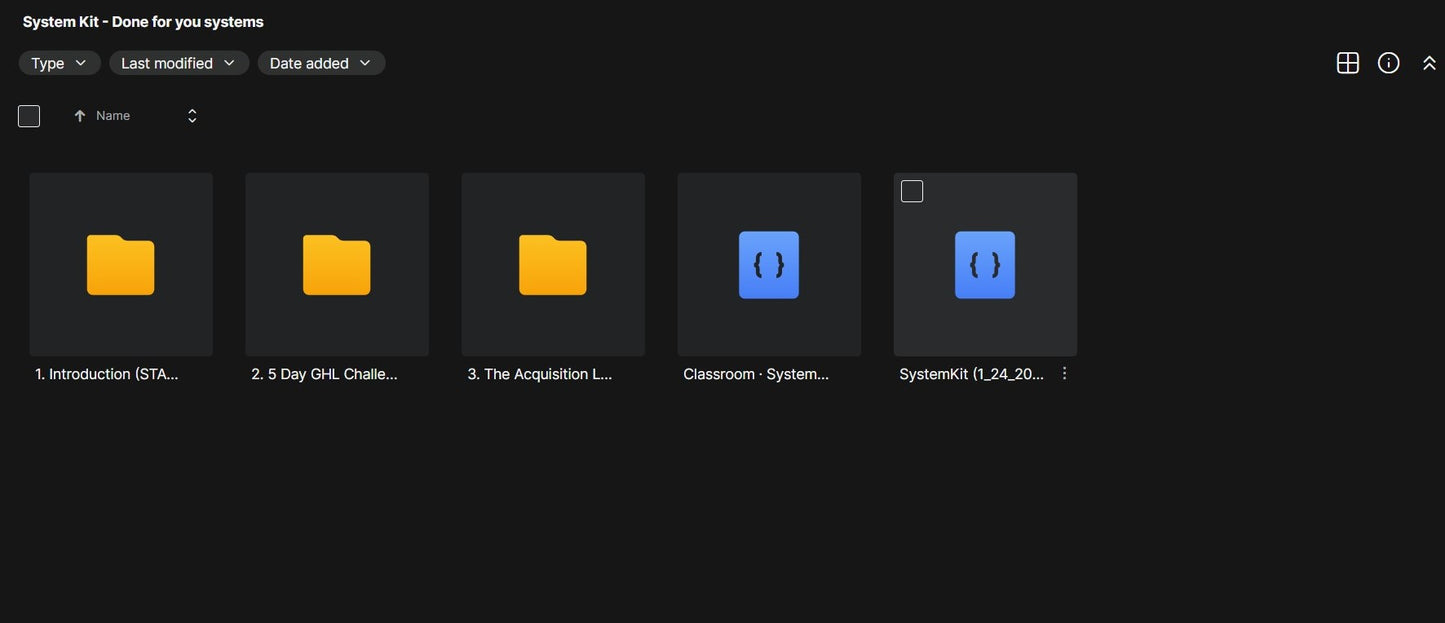Open the Last modified filter dropdown
This screenshot has width=1445, height=623.
click(179, 63)
